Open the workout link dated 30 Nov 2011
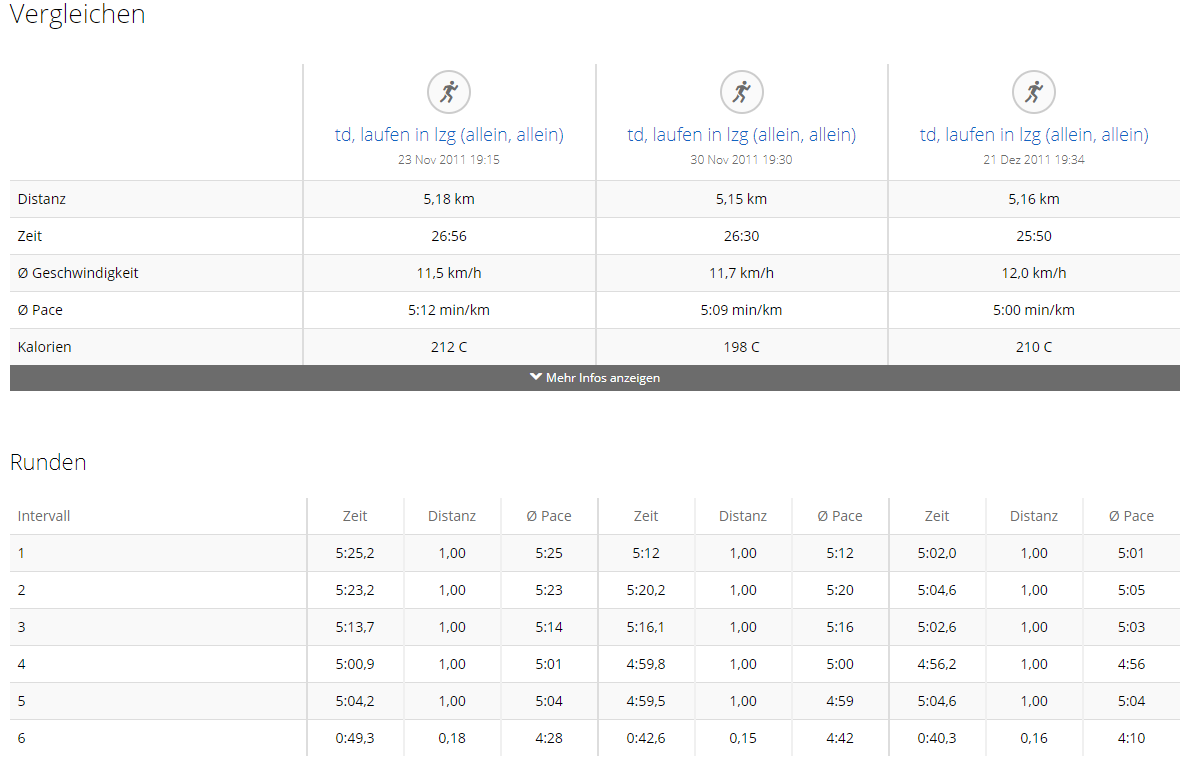Screen dimensions: 1189x761 pos(741,135)
